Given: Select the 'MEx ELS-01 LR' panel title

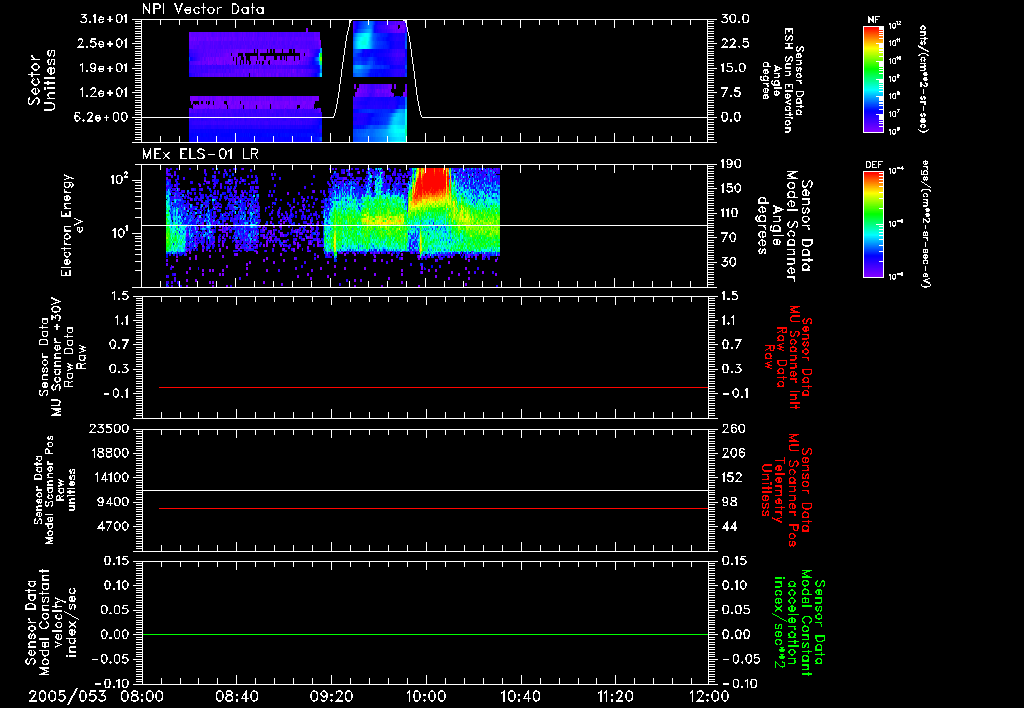Looking at the screenshot, I should pos(199,155).
